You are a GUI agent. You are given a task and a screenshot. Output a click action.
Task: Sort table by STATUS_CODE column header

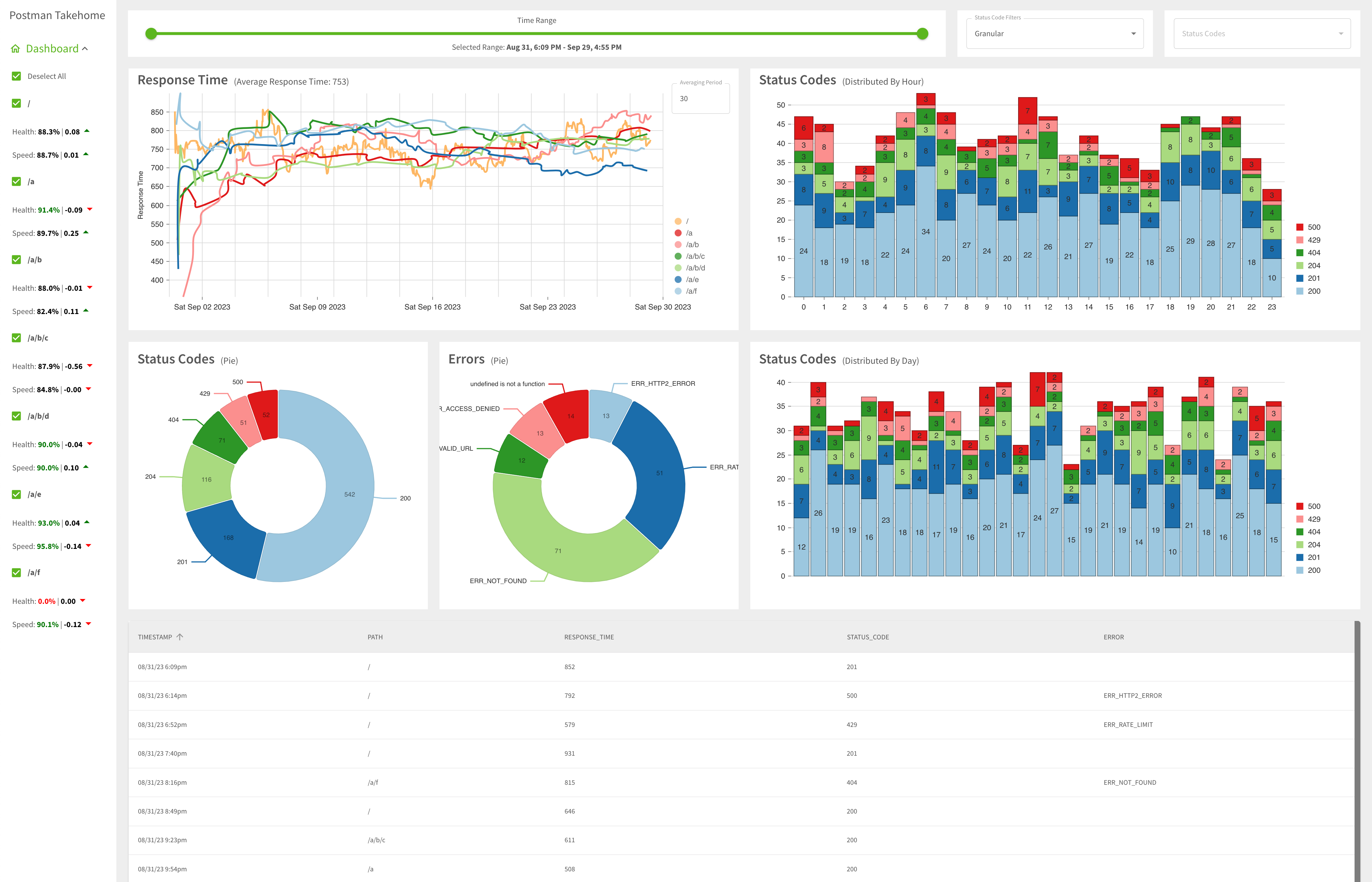868,637
